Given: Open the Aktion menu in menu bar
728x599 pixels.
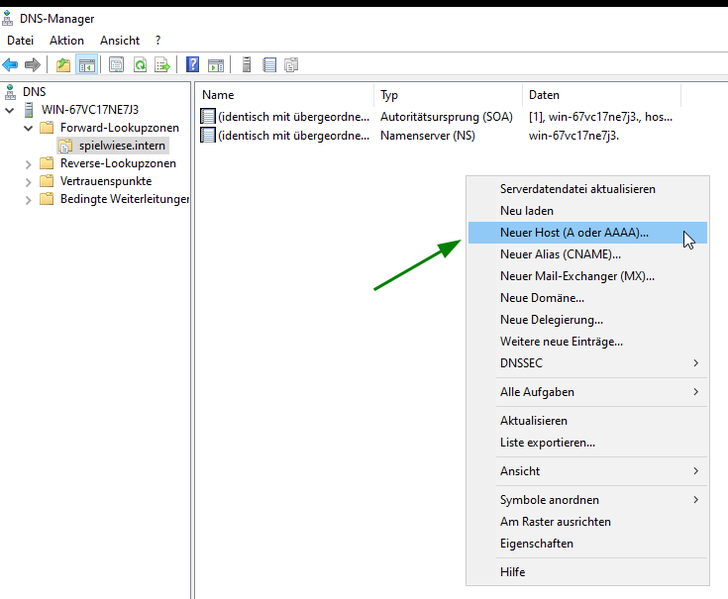Looking at the screenshot, I should click(x=67, y=40).
